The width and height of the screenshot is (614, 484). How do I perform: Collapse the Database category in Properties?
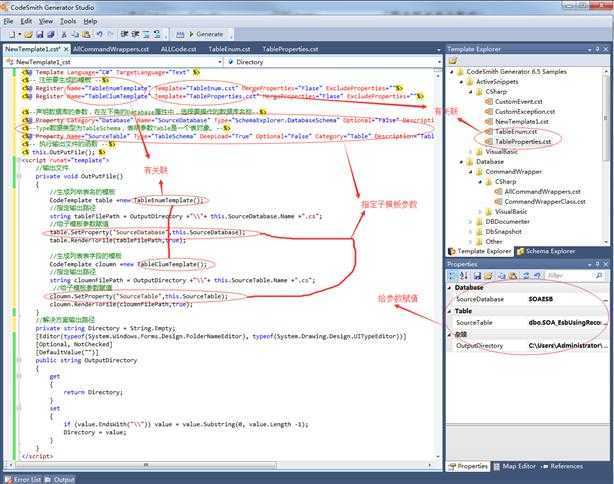450,287
